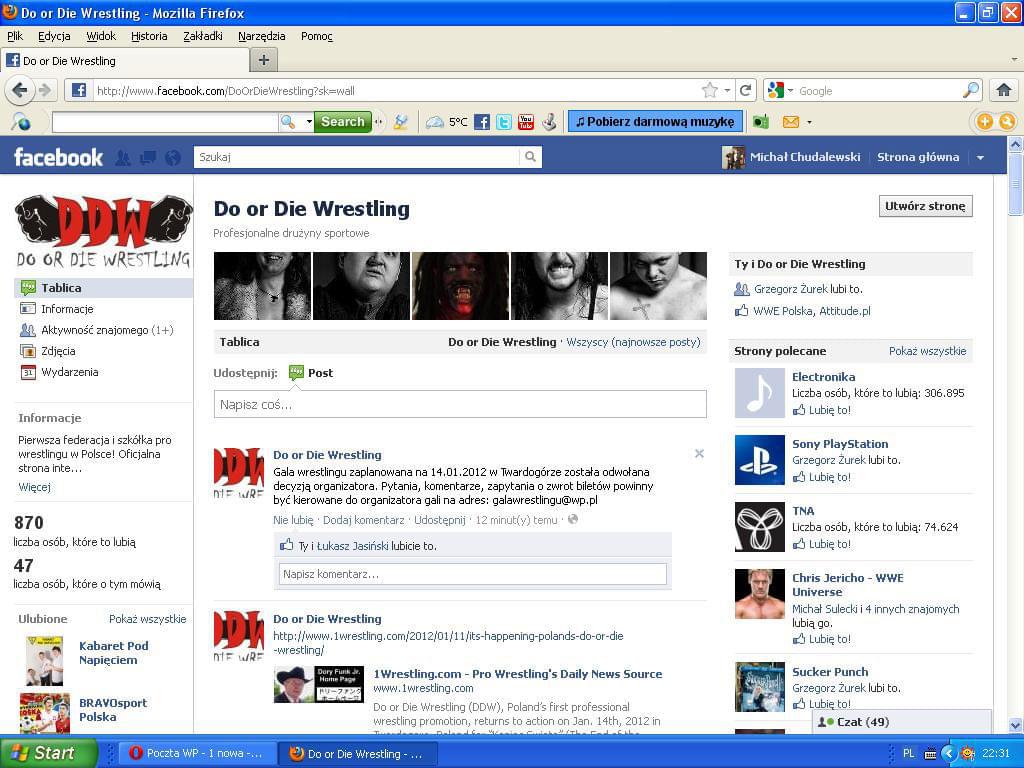The width and height of the screenshot is (1024, 768).
Task: Open the toolbar search box dropdown arrow
Action: [x=309, y=122]
